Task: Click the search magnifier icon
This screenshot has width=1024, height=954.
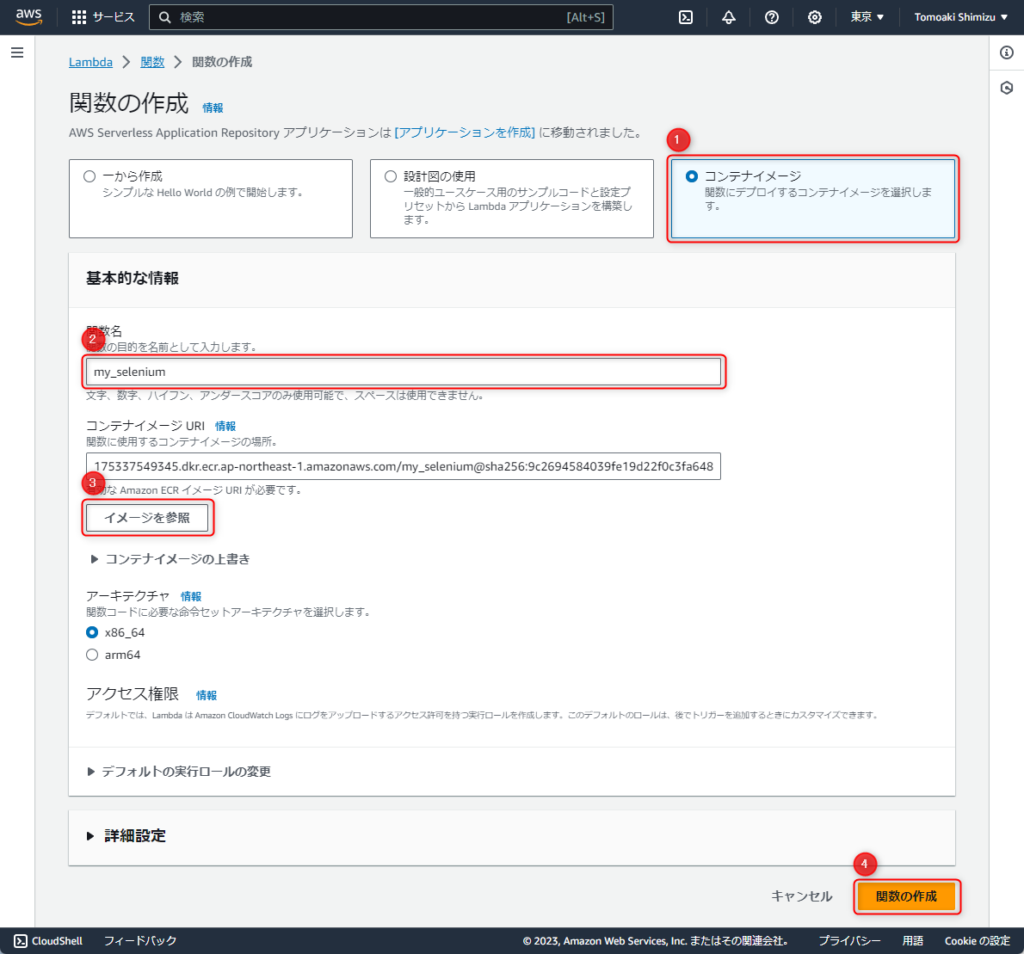Action: coord(165,17)
